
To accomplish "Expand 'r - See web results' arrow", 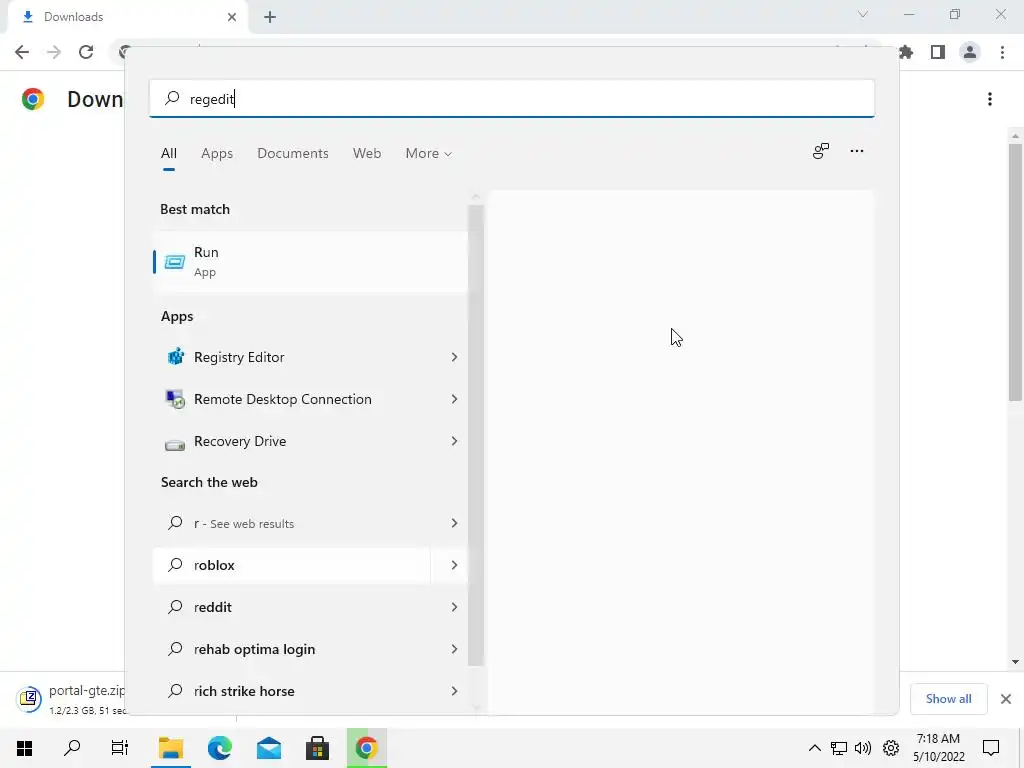I will [x=454, y=523].
